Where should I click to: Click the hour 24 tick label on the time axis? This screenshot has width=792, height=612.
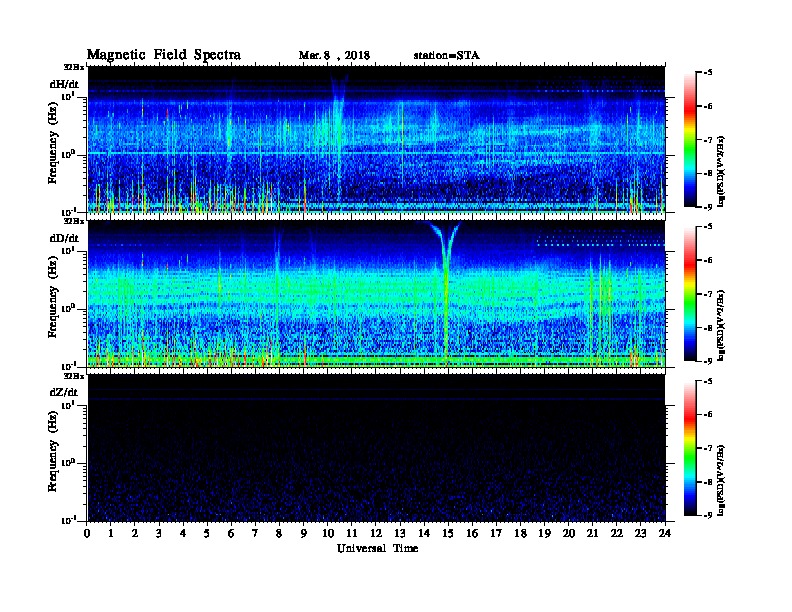tap(665, 534)
